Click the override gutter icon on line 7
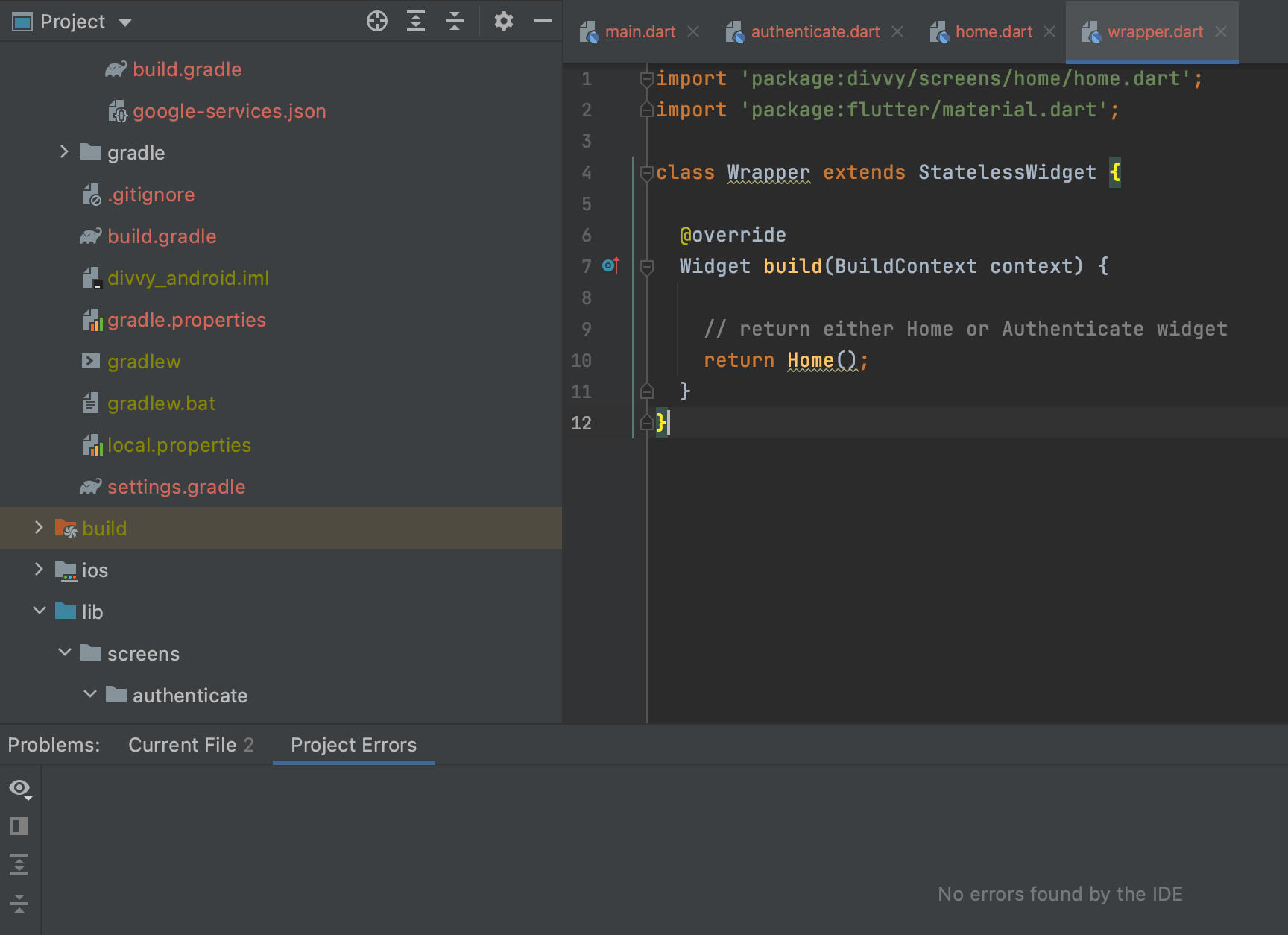 coord(610,265)
